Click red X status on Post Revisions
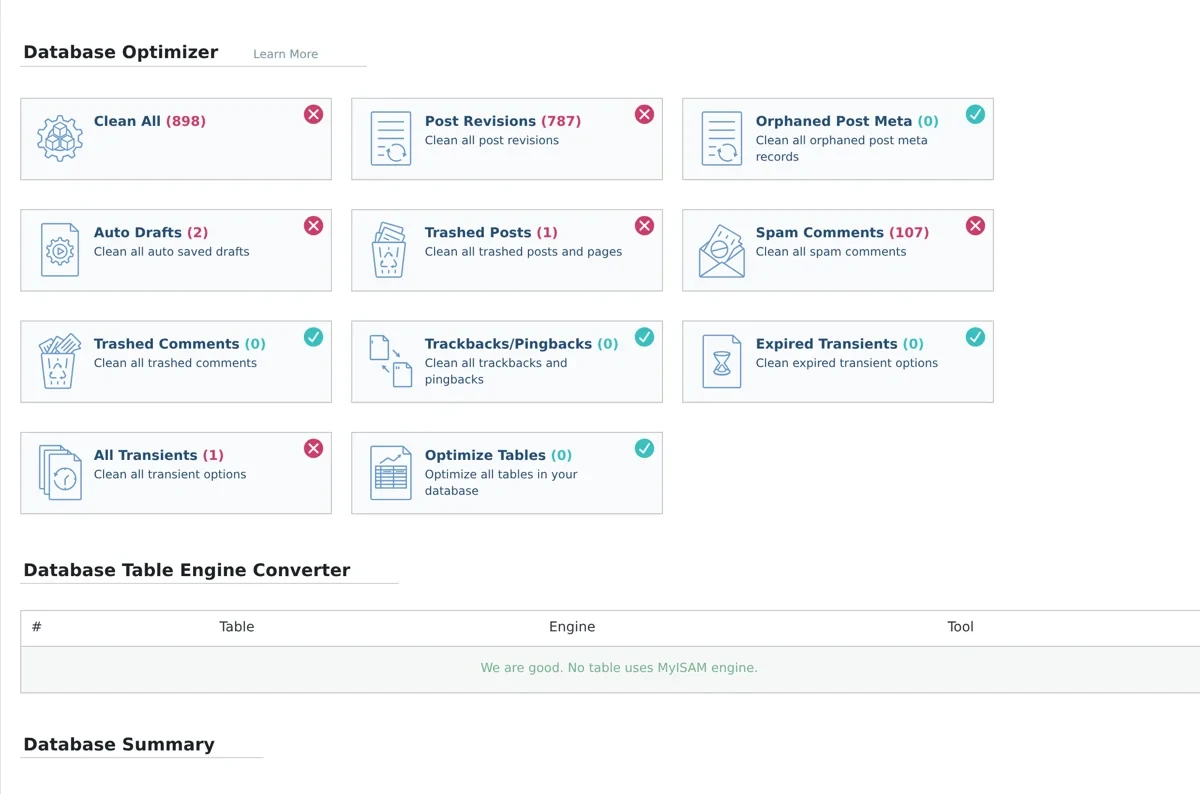1200x794 pixels. point(645,115)
